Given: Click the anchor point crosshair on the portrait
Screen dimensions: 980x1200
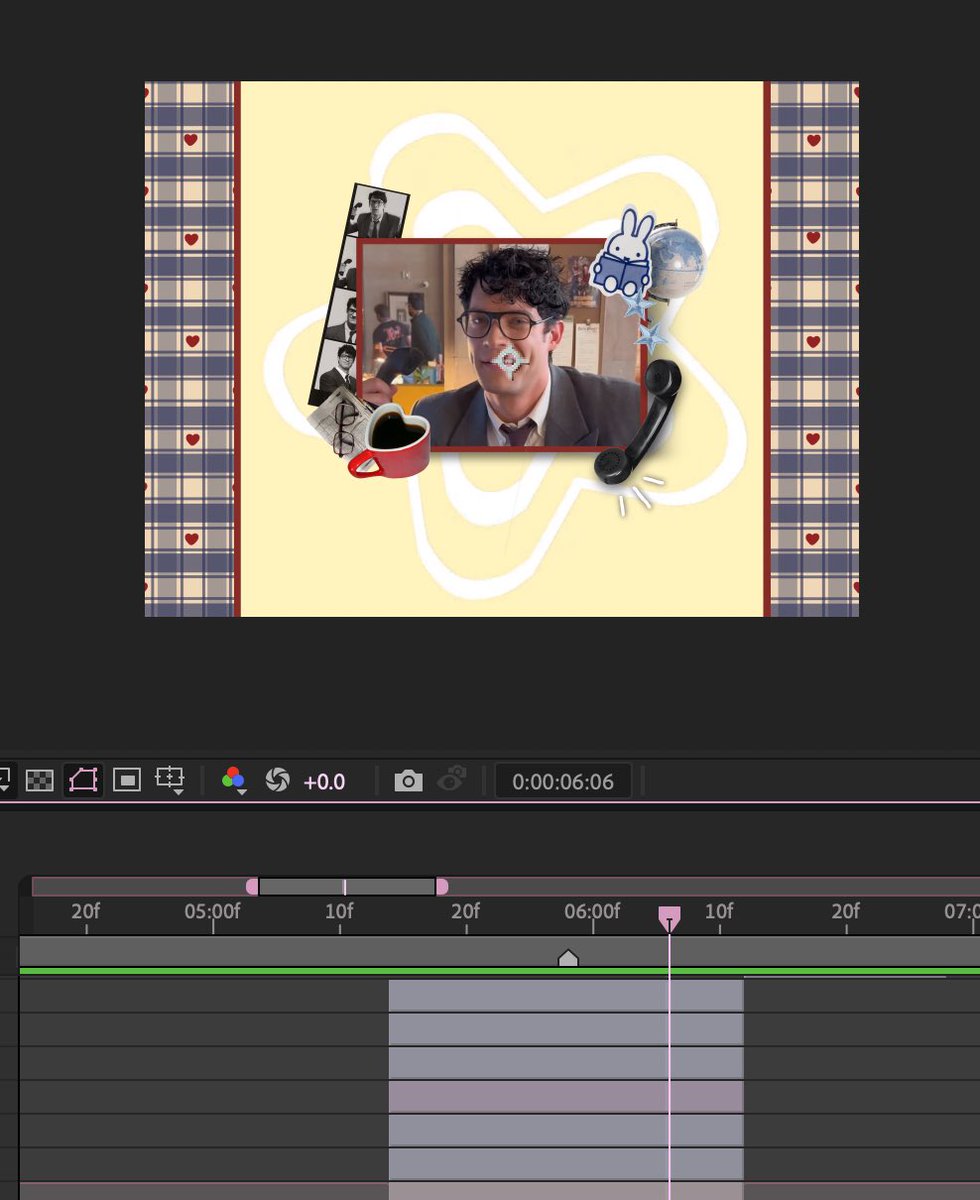Looking at the screenshot, I should tap(510, 361).
